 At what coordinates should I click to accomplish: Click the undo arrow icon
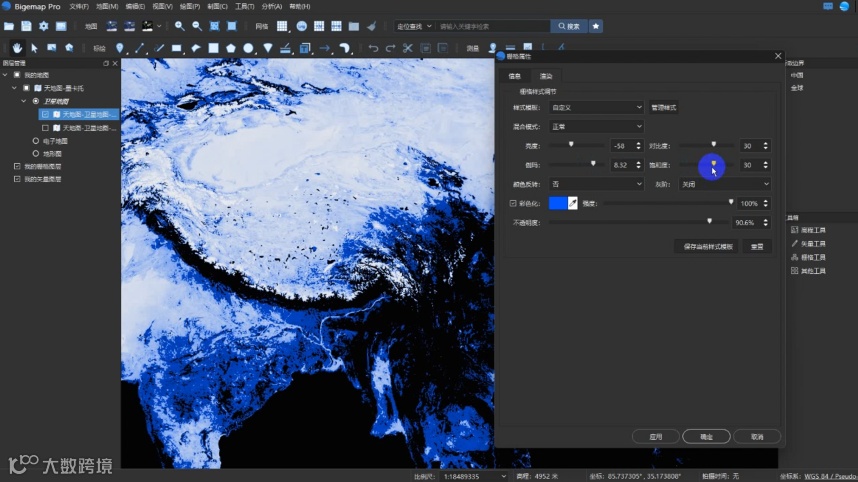pos(373,47)
